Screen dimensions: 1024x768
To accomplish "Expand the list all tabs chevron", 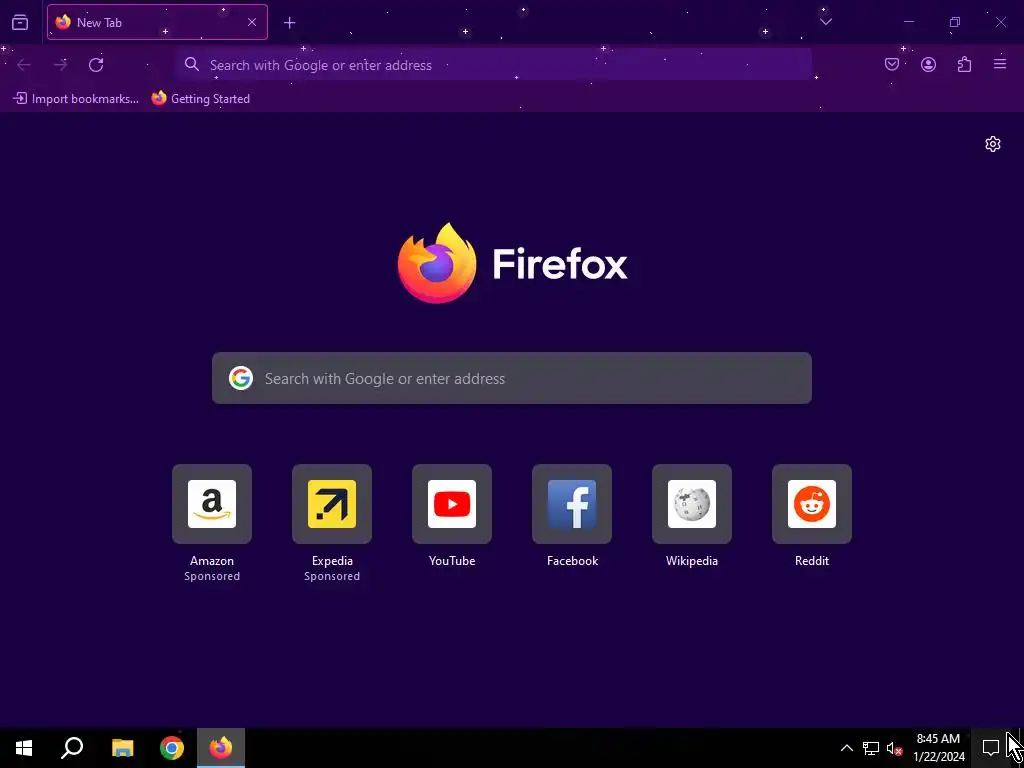I will (x=826, y=22).
